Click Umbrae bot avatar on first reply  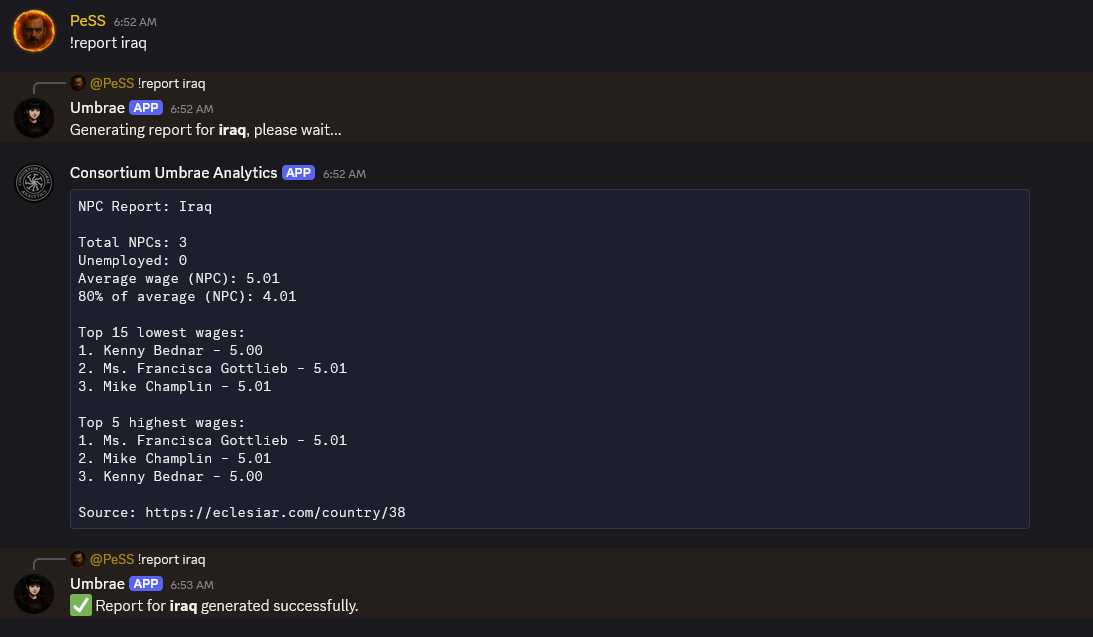[33, 118]
